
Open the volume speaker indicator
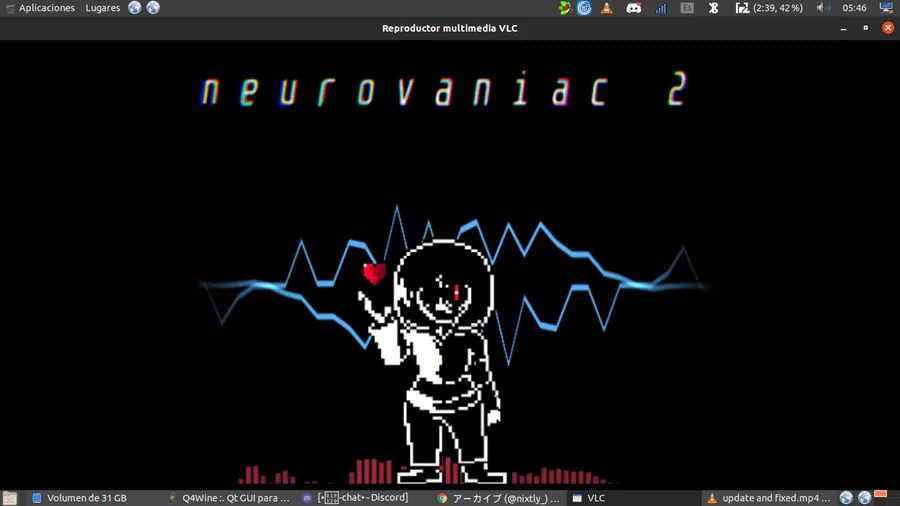point(823,8)
